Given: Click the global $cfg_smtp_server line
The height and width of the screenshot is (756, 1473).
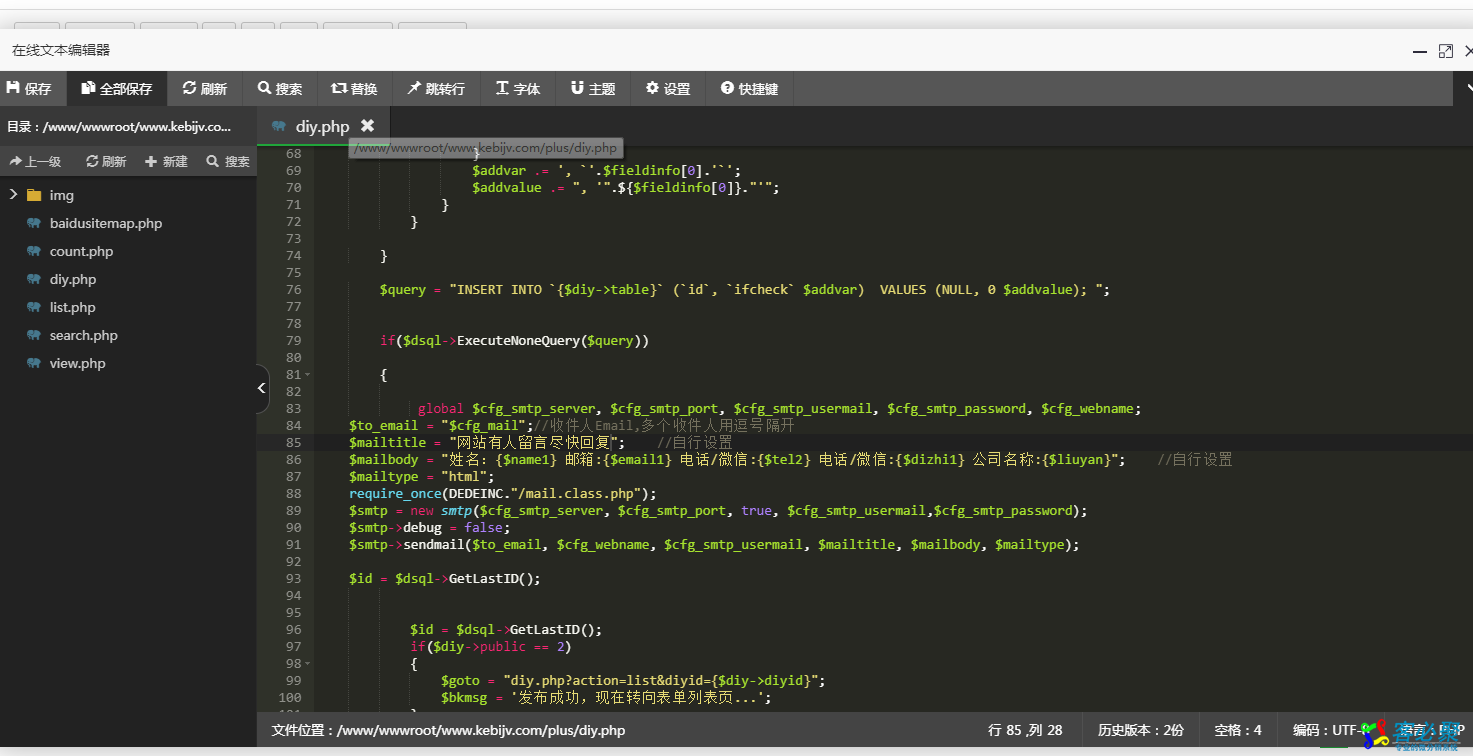Looking at the screenshot, I should 779,408.
